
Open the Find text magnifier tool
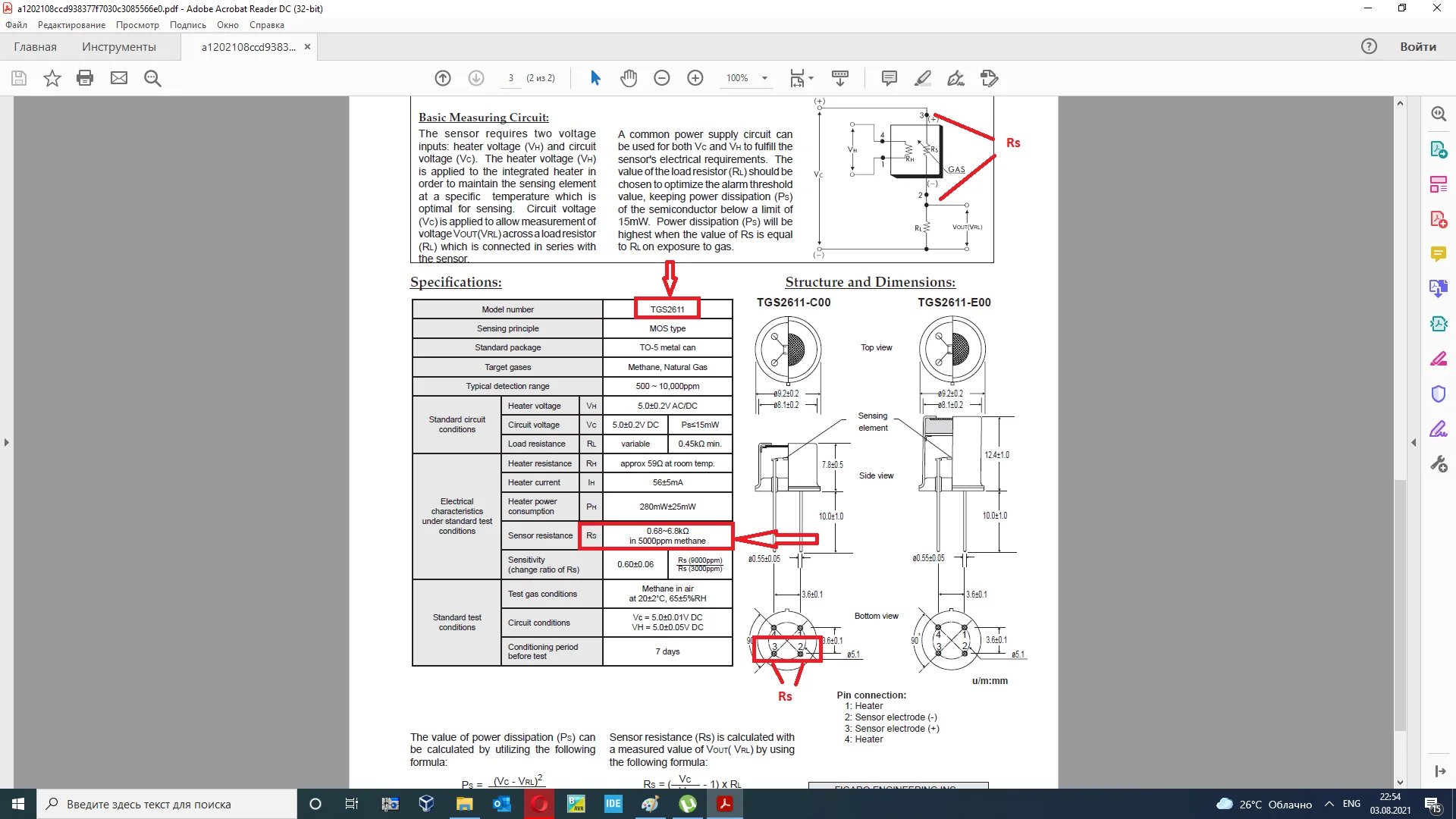152,78
